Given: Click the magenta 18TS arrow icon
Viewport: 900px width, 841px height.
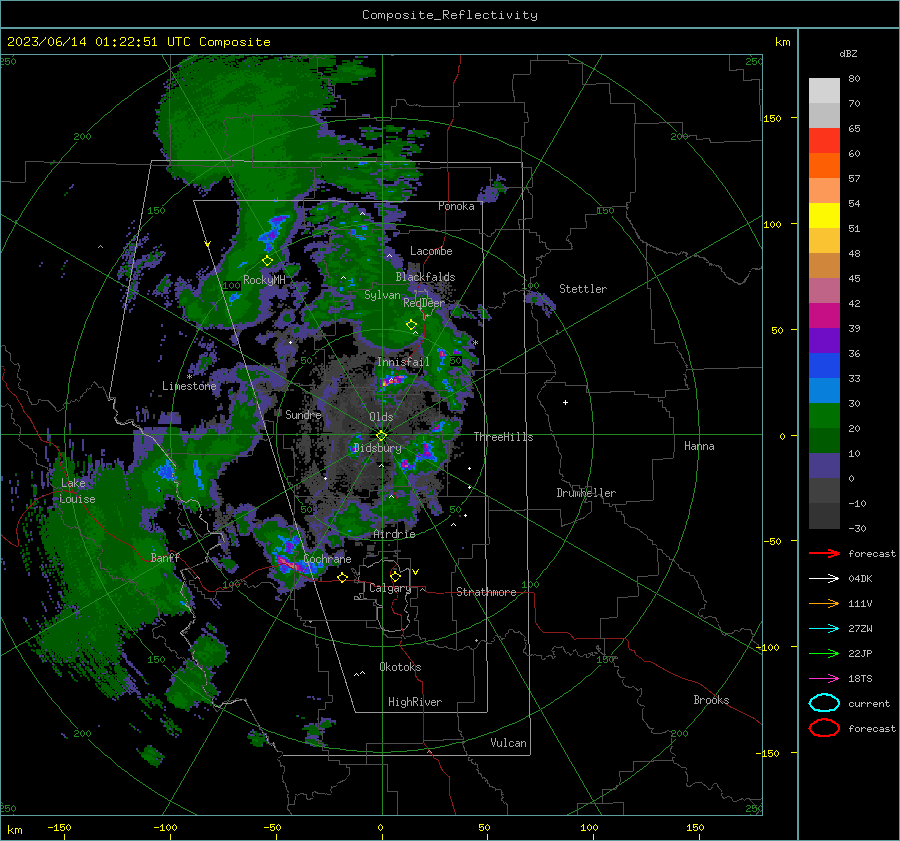Looking at the screenshot, I should (x=824, y=679).
